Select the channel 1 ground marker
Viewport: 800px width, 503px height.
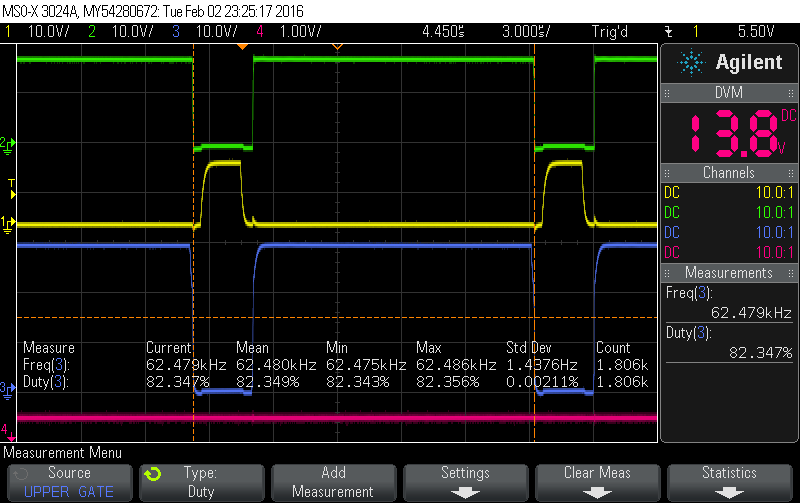8,224
